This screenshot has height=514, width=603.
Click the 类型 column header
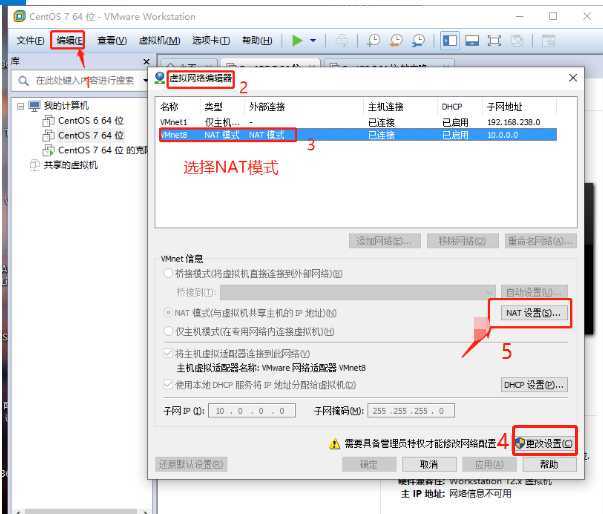[222, 106]
